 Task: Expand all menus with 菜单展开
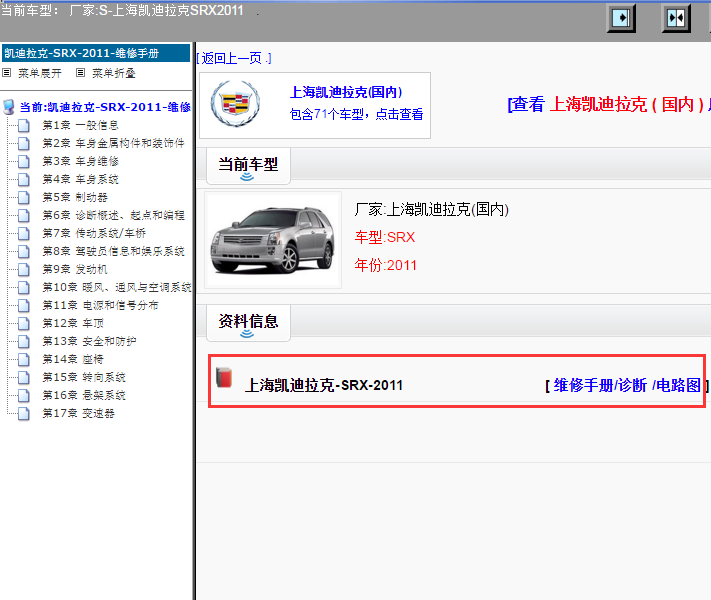point(39,73)
